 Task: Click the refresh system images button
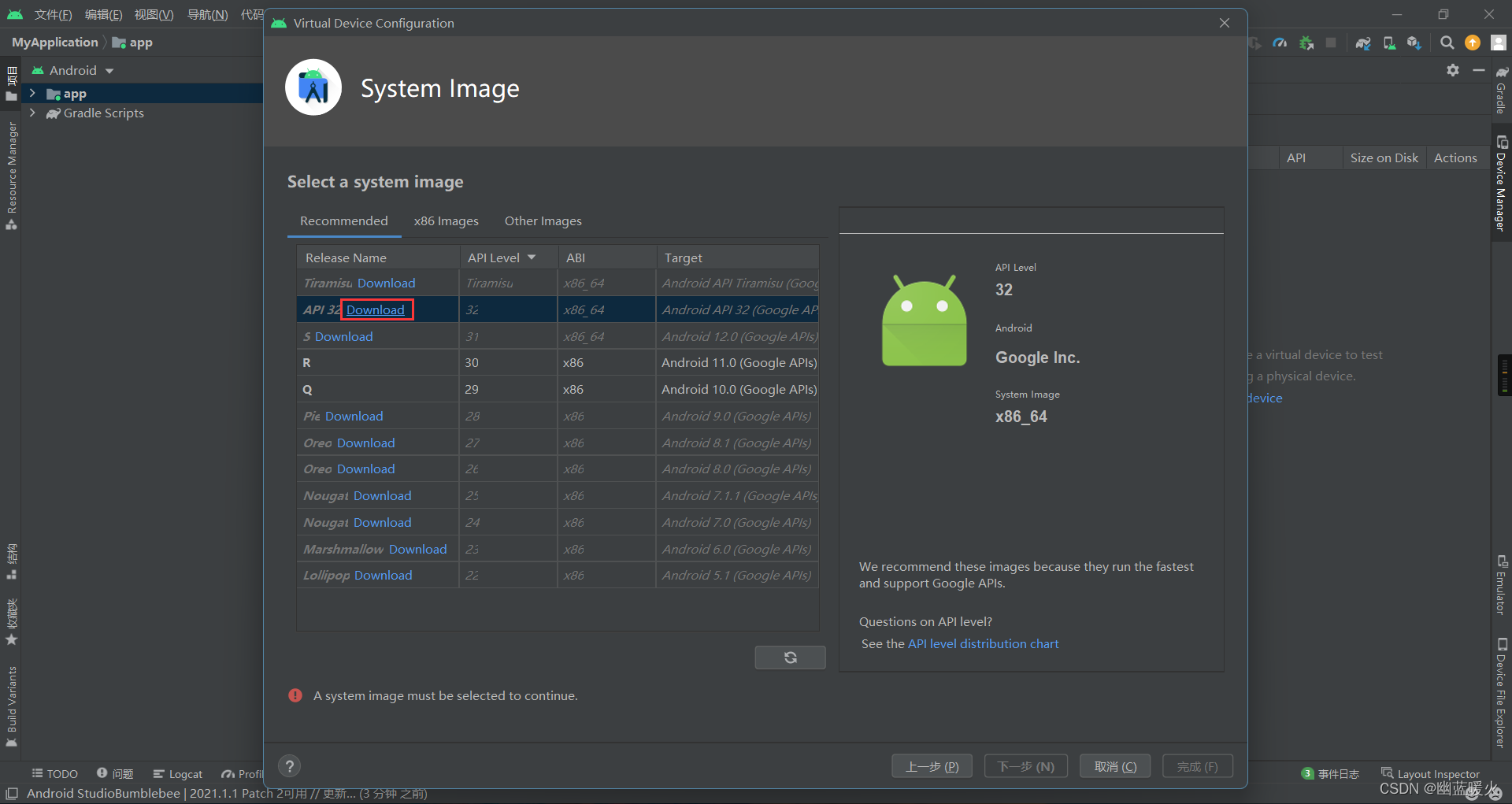790,658
